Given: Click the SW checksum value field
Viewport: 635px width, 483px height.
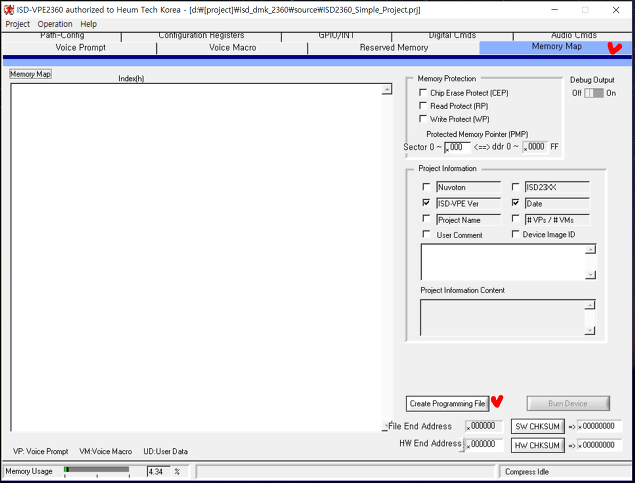Looking at the screenshot, I should pyautogui.click(x=599, y=426).
